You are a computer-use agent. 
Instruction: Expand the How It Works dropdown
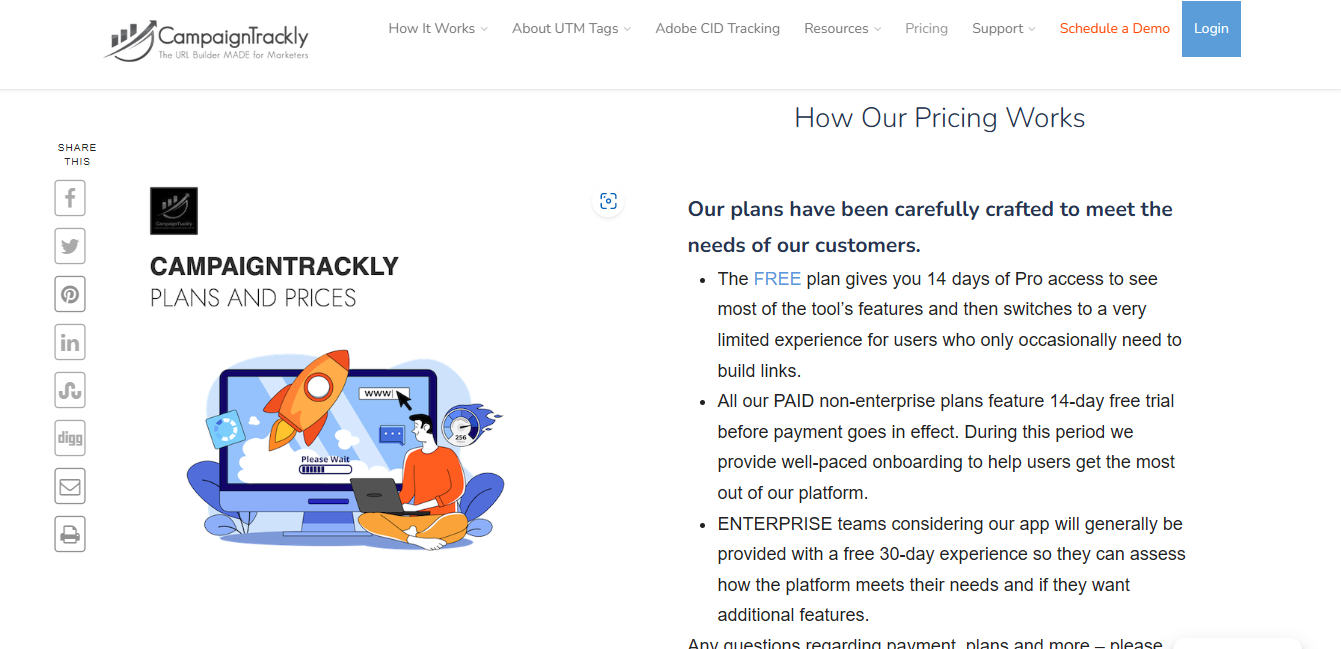click(x=438, y=28)
